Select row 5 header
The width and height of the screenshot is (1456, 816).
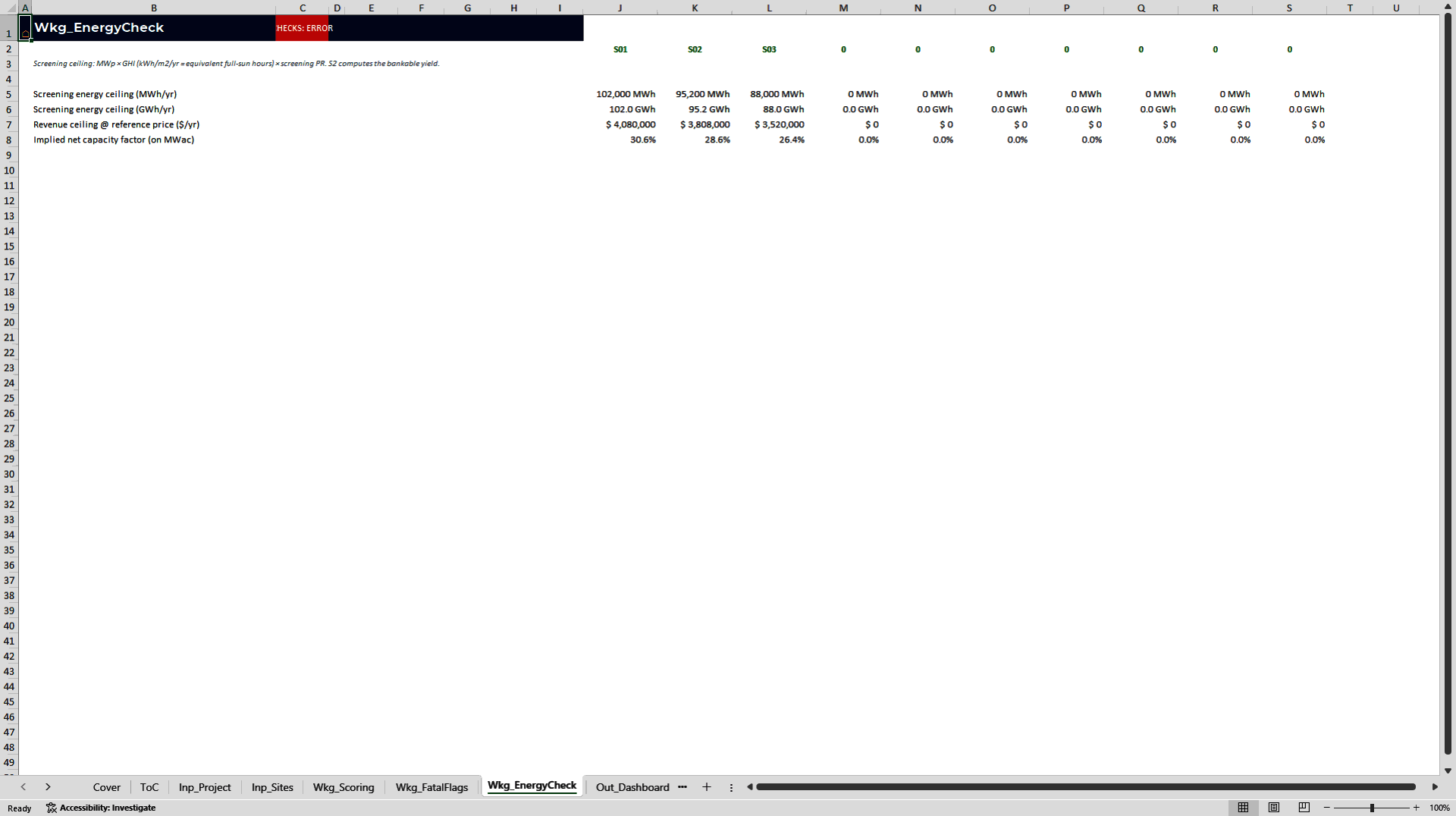coord(9,95)
